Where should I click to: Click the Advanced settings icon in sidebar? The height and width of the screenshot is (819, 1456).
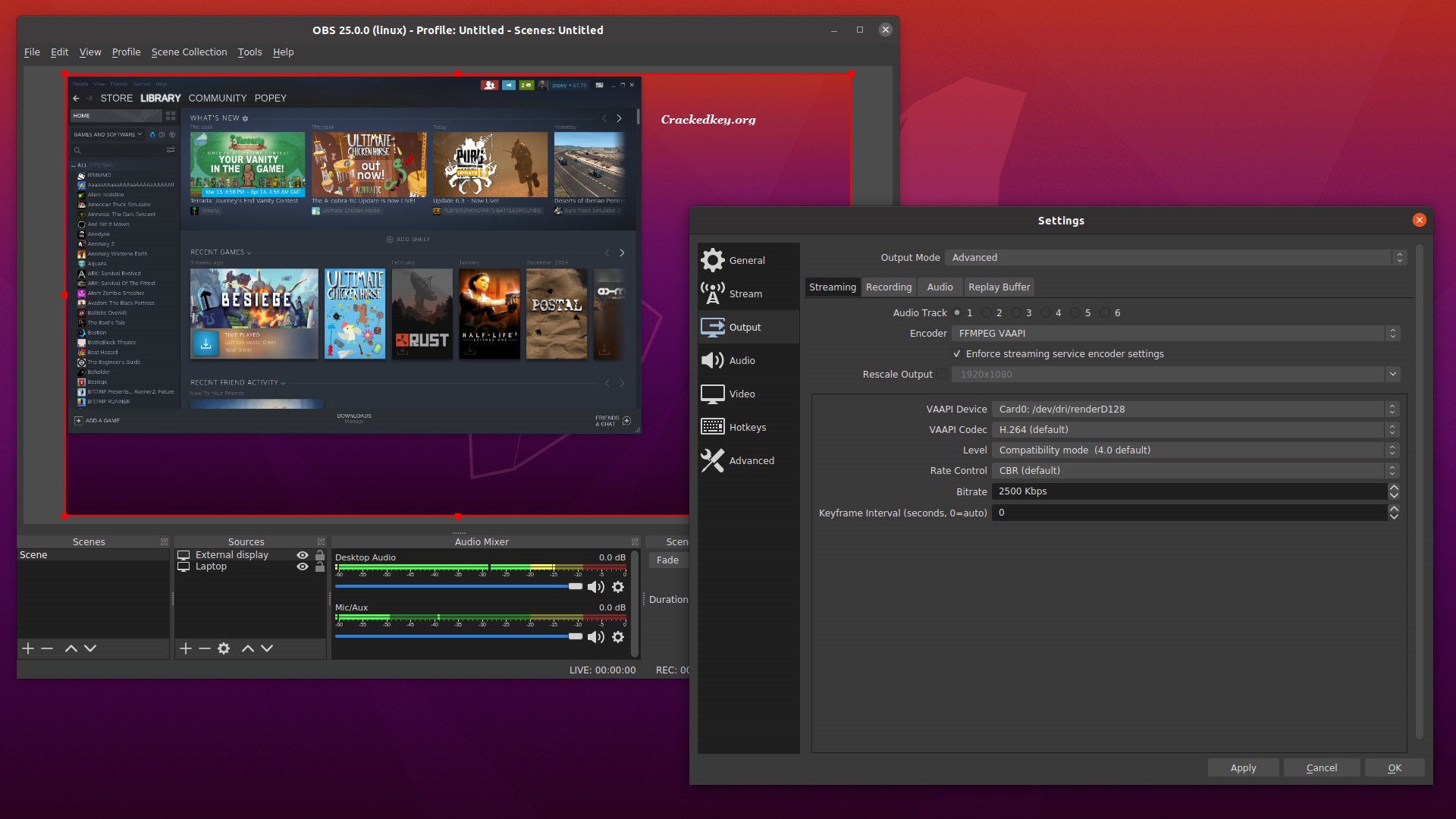[x=713, y=459]
